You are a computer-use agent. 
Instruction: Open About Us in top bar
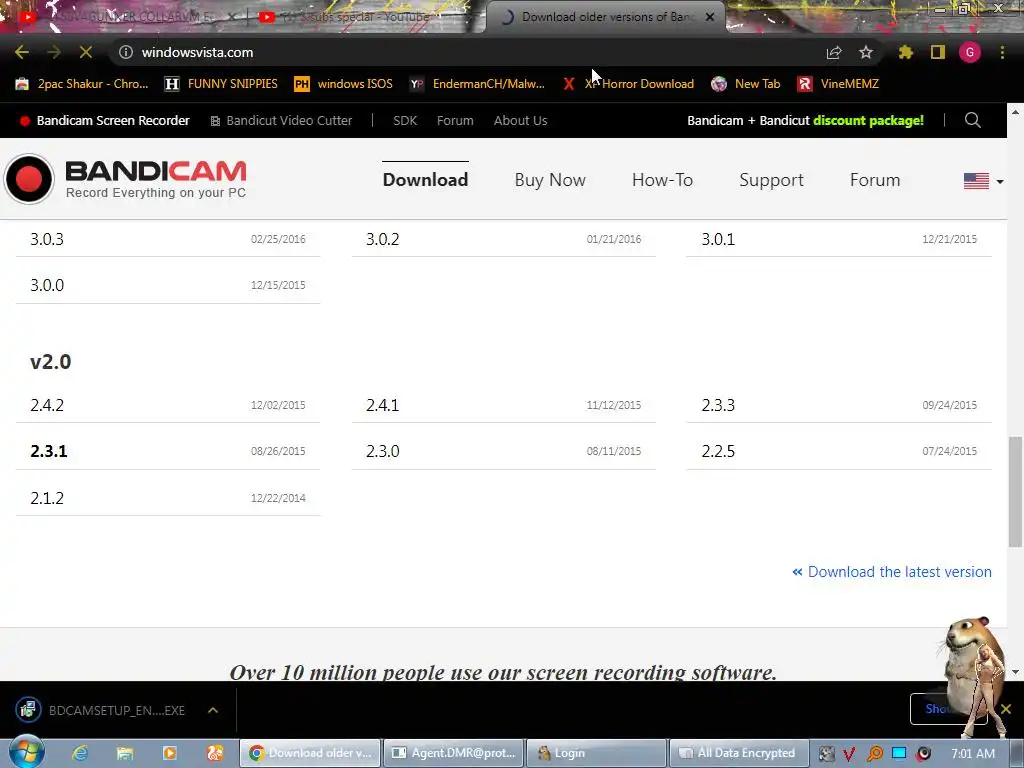520,120
